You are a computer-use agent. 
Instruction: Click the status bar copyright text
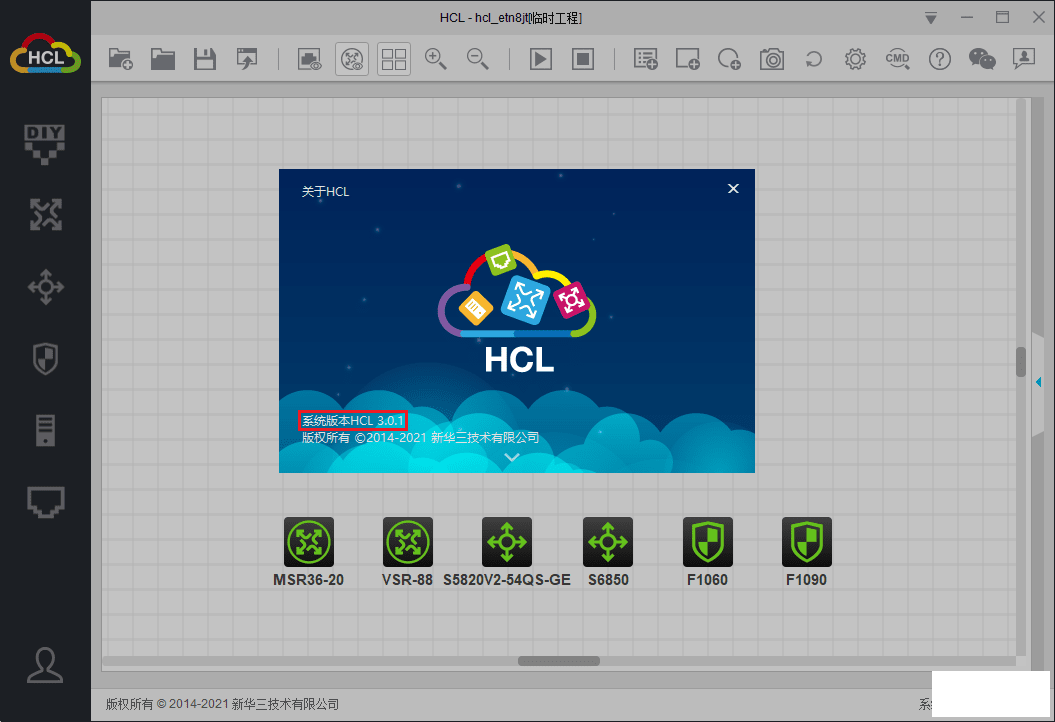click(222, 705)
